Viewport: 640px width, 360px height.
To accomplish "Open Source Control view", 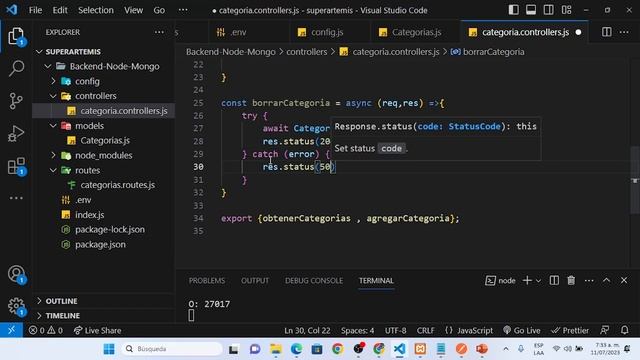I will 16,101.
